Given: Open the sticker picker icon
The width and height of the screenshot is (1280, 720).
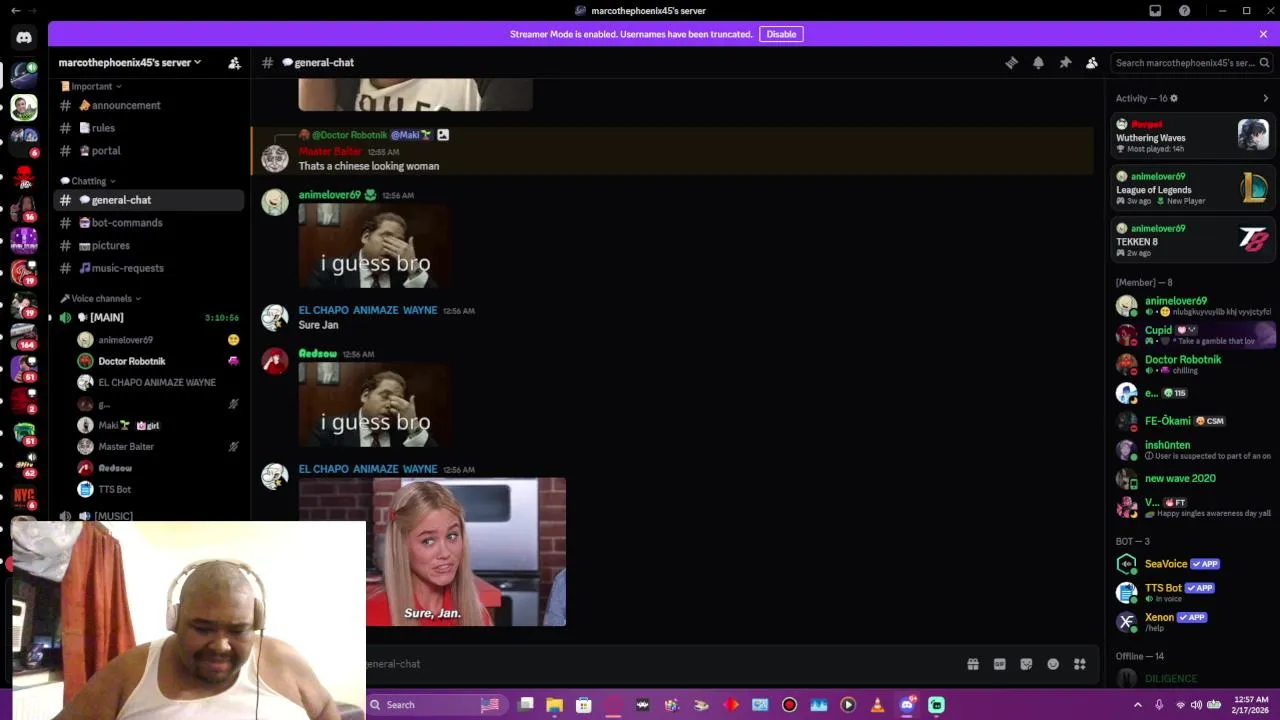Looking at the screenshot, I should click(x=1026, y=664).
